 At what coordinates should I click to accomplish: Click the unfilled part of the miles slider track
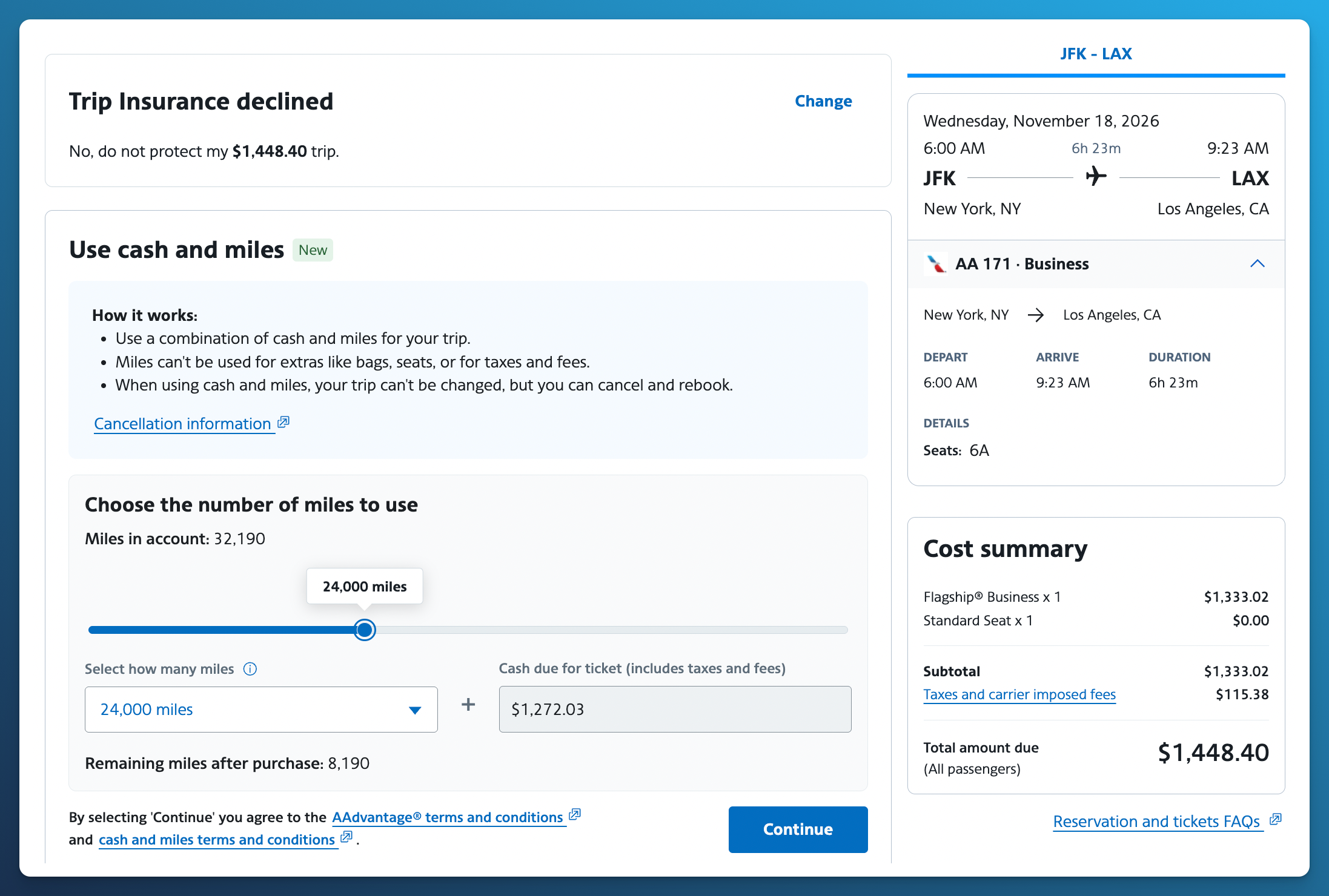click(612, 630)
